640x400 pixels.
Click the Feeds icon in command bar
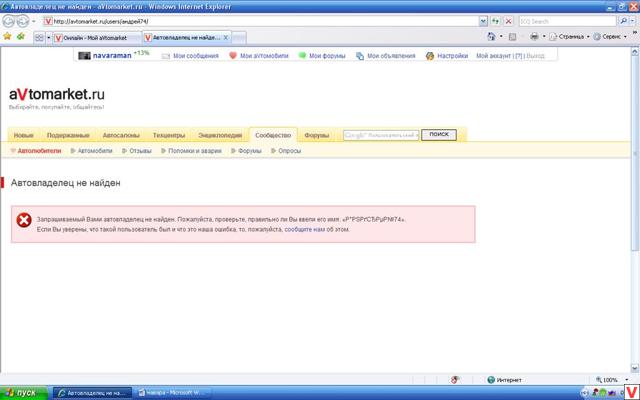tap(513, 37)
